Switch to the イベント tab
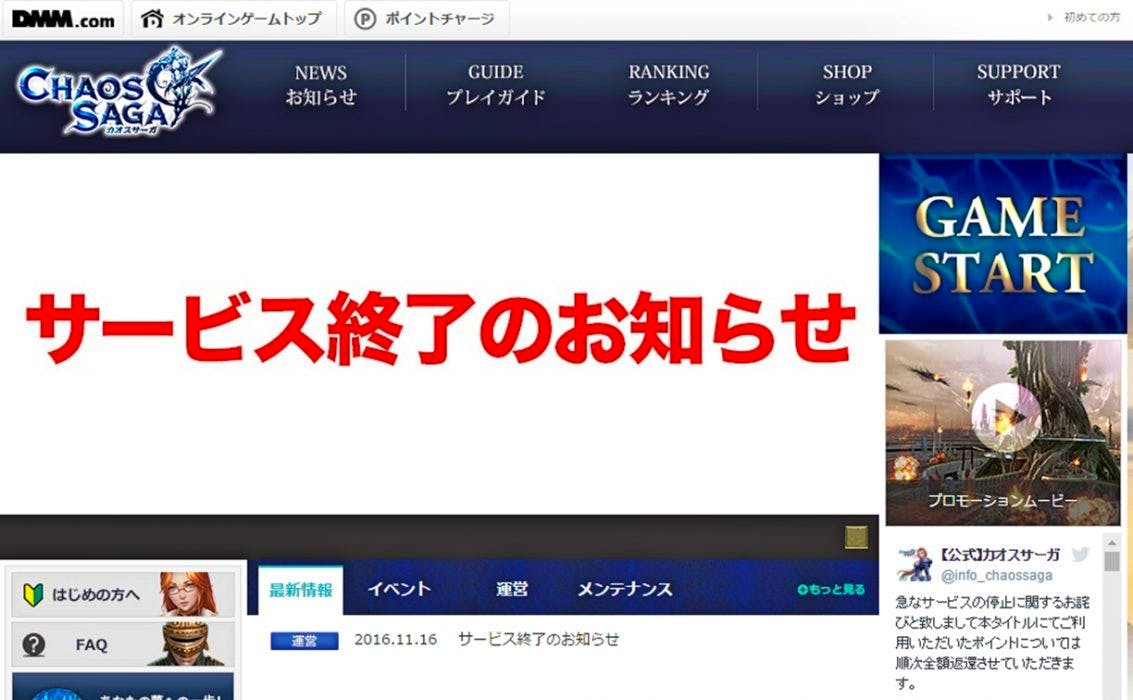 tap(399, 589)
